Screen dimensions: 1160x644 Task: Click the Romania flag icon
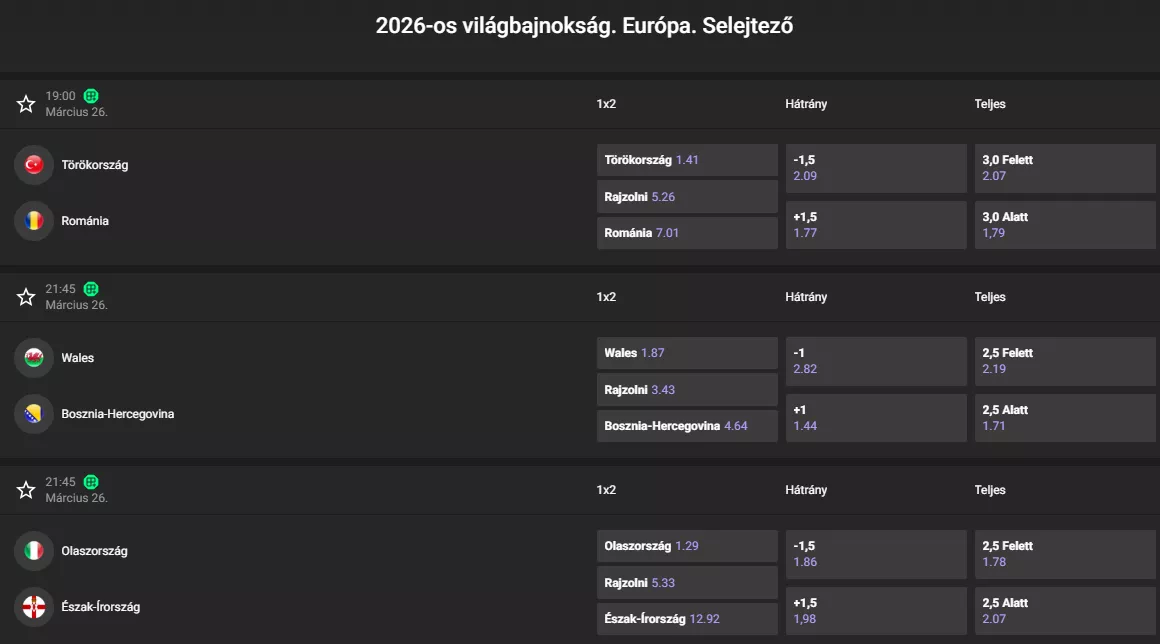[33, 221]
